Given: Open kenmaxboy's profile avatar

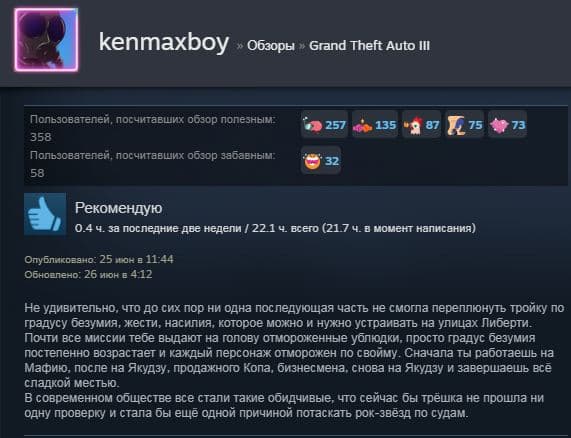Looking at the screenshot, I should 46,40.
